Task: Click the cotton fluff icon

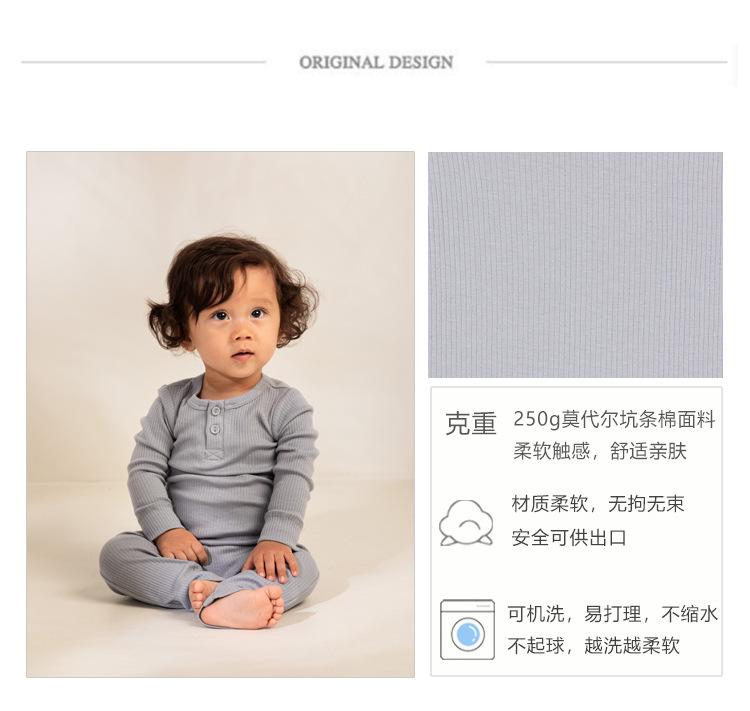Action: 466,523
